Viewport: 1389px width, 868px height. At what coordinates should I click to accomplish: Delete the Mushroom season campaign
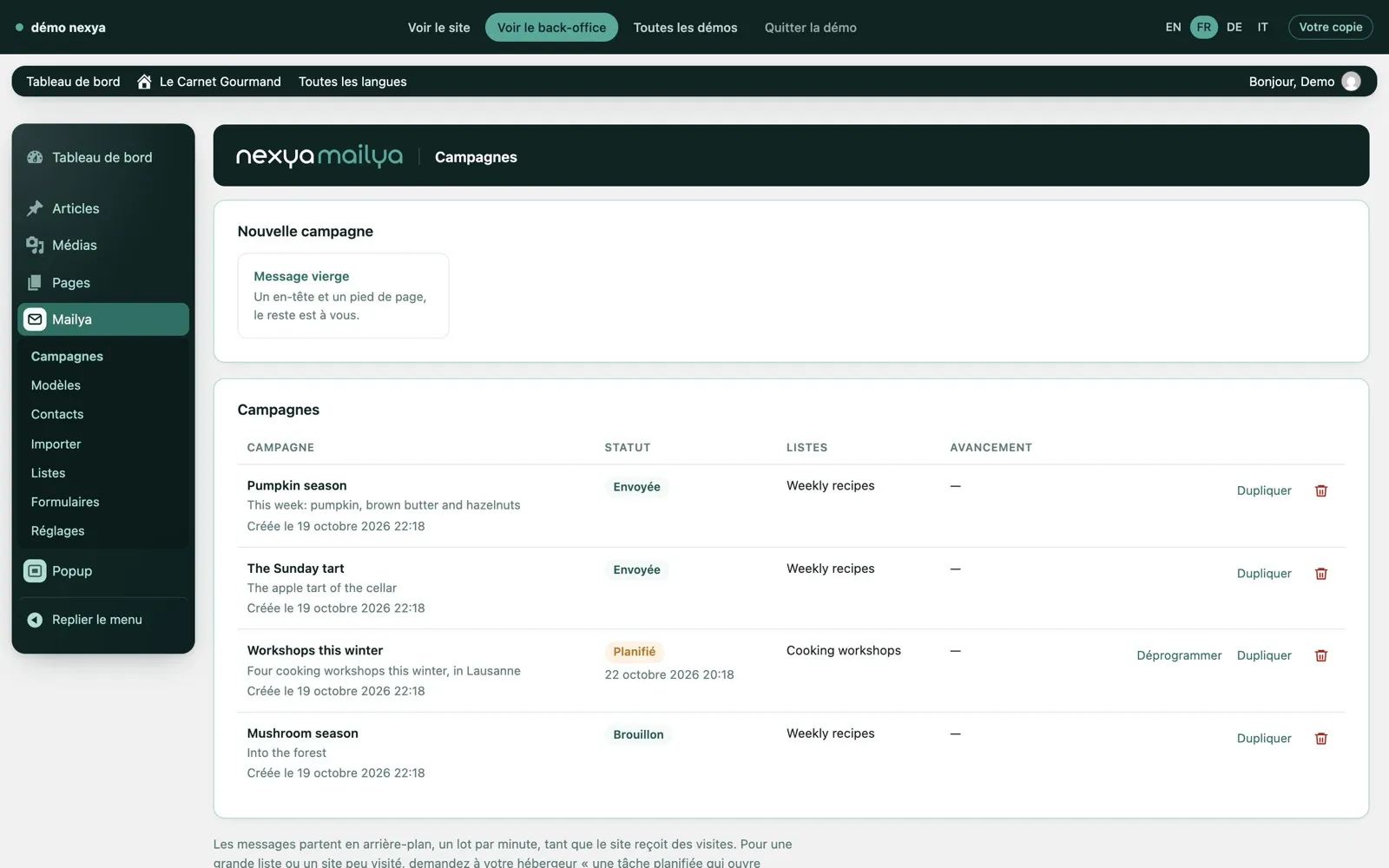1321,739
